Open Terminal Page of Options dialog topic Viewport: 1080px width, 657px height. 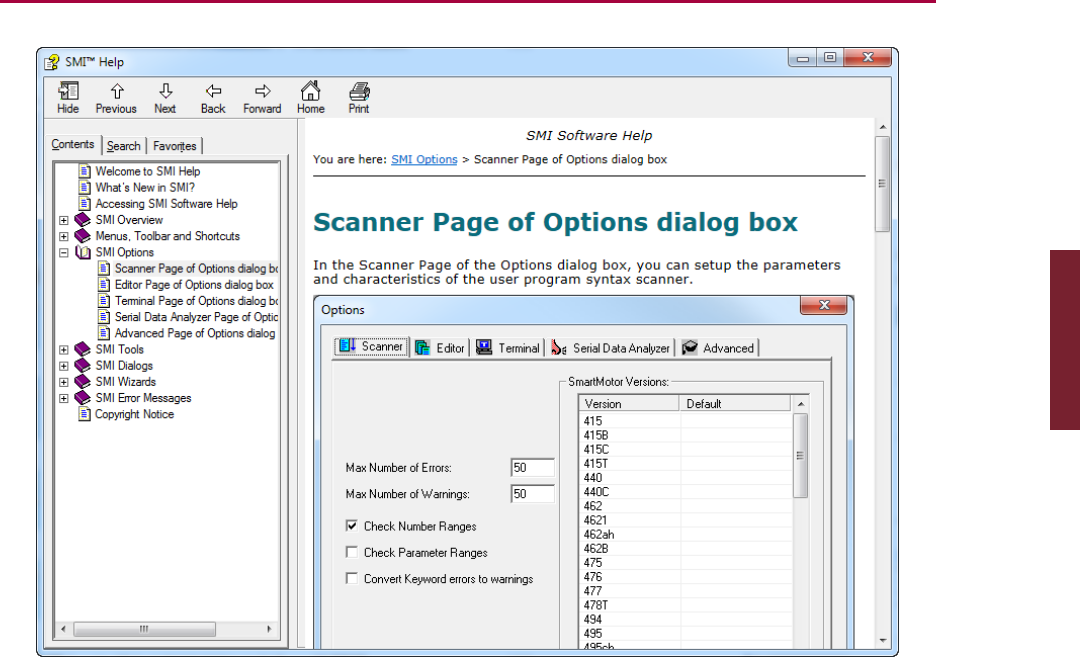[x=196, y=301]
